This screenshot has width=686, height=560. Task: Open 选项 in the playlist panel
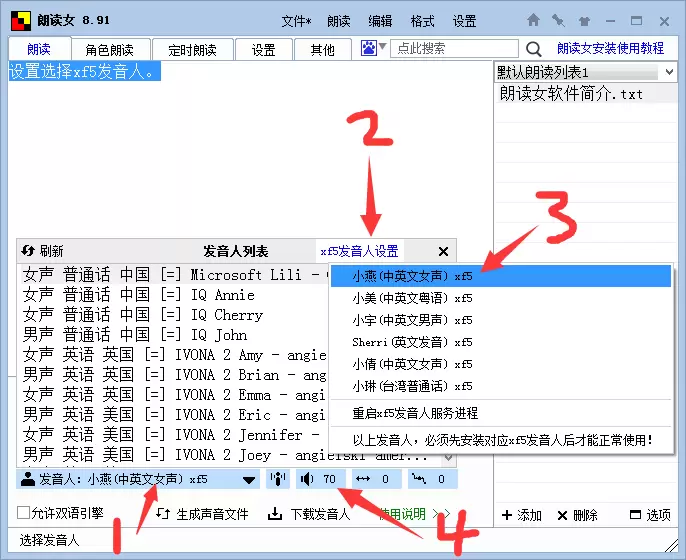click(650, 515)
